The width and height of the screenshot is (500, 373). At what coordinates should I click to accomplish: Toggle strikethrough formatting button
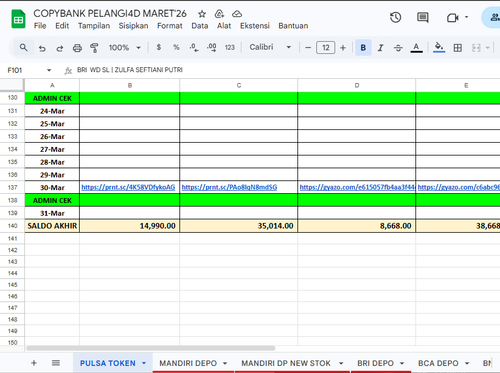coord(398,48)
